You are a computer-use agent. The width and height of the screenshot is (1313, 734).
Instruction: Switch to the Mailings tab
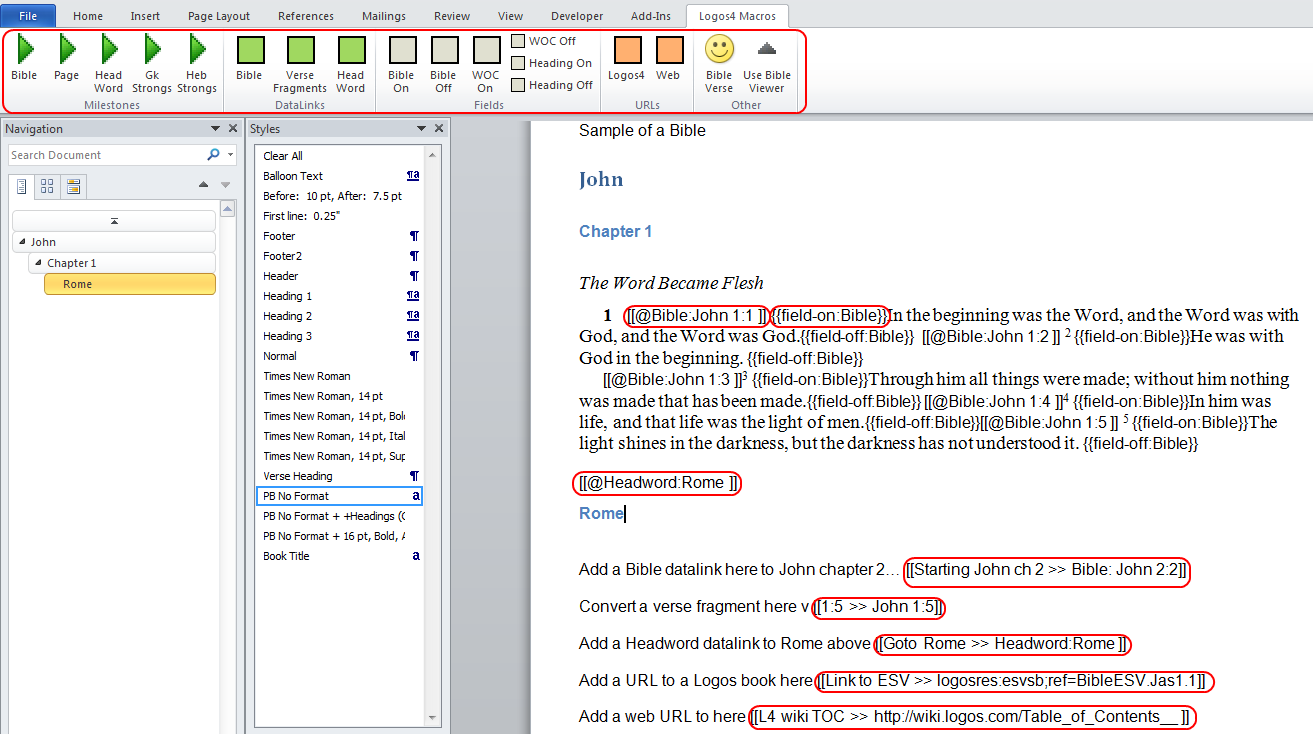[385, 16]
